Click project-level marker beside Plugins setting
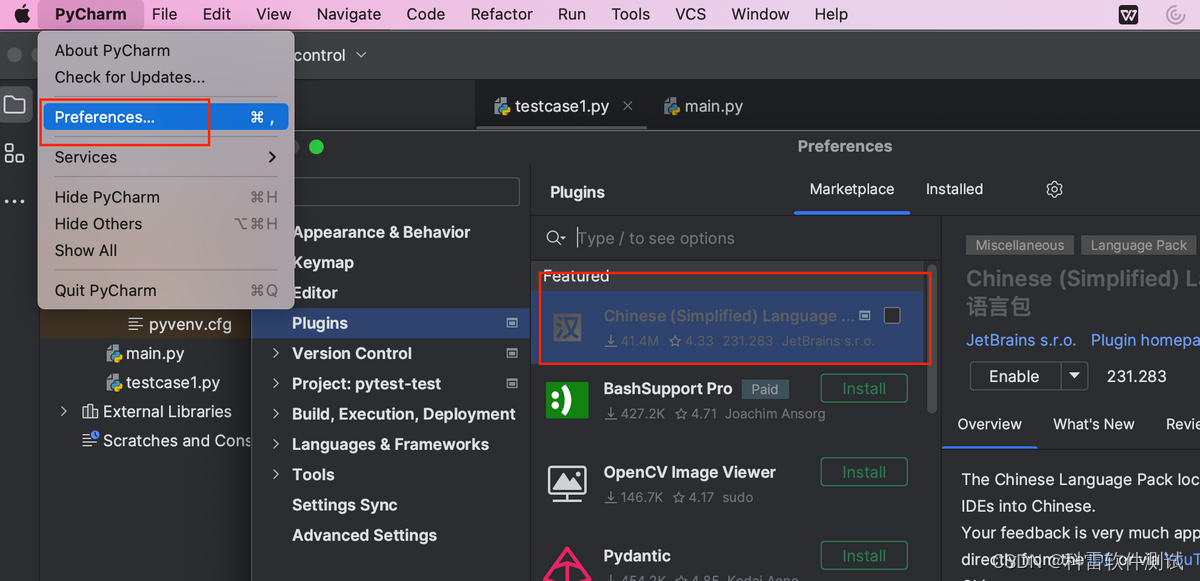Screen dimensions: 1200x581 pyautogui.click(x=512, y=323)
